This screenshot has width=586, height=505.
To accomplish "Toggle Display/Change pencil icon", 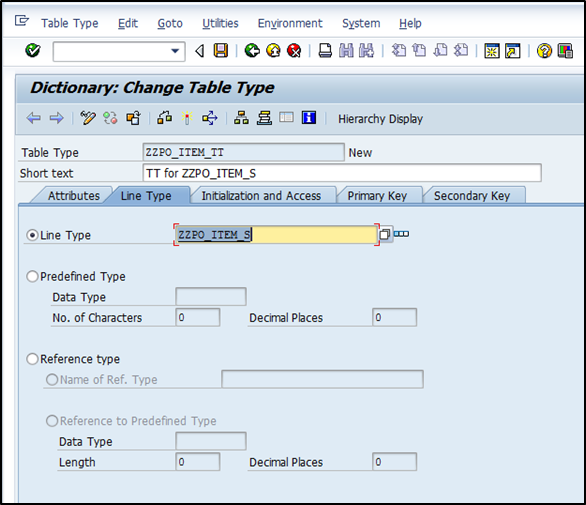I will point(88,118).
